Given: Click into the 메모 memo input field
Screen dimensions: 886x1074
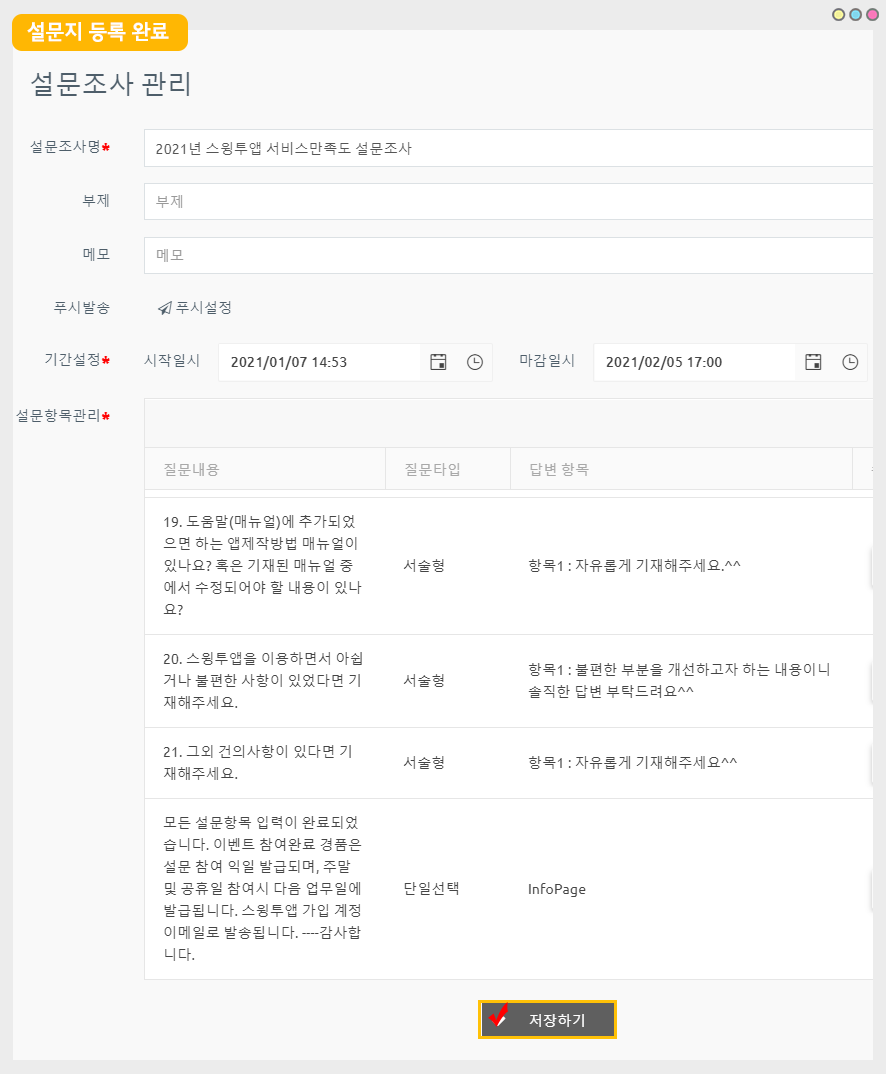Looking at the screenshot, I should point(400,255).
